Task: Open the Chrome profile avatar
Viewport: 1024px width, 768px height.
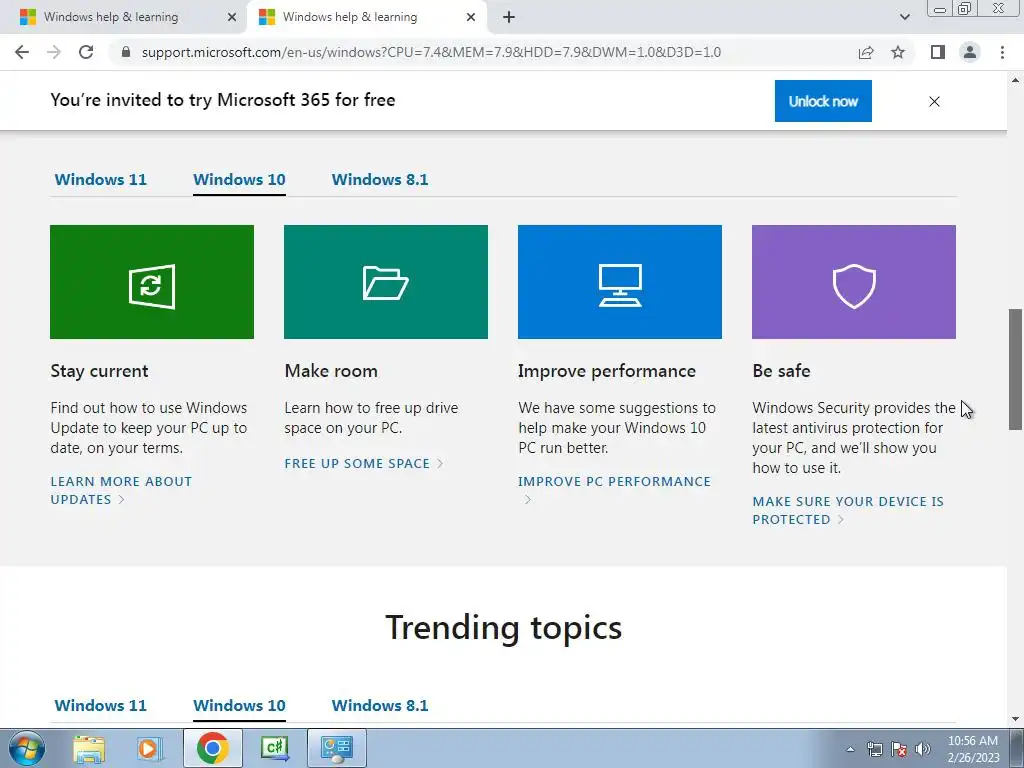Action: (970, 52)
